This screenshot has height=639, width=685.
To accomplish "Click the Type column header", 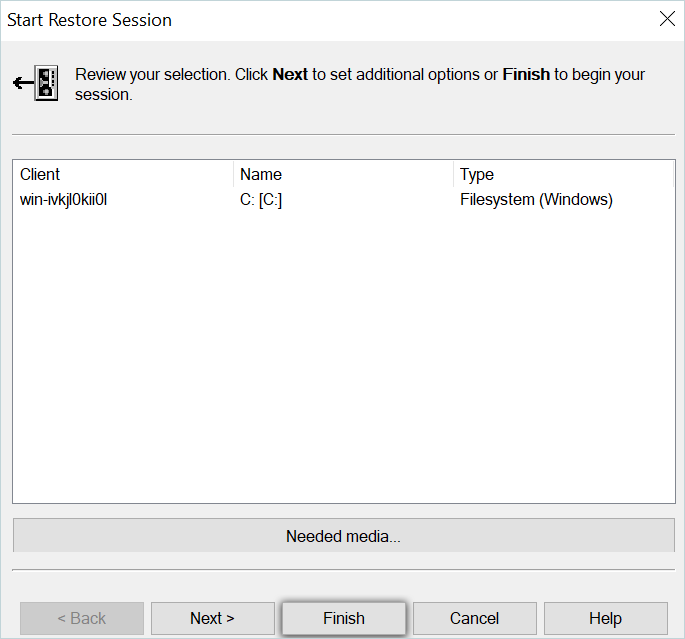I will point(562,174).
